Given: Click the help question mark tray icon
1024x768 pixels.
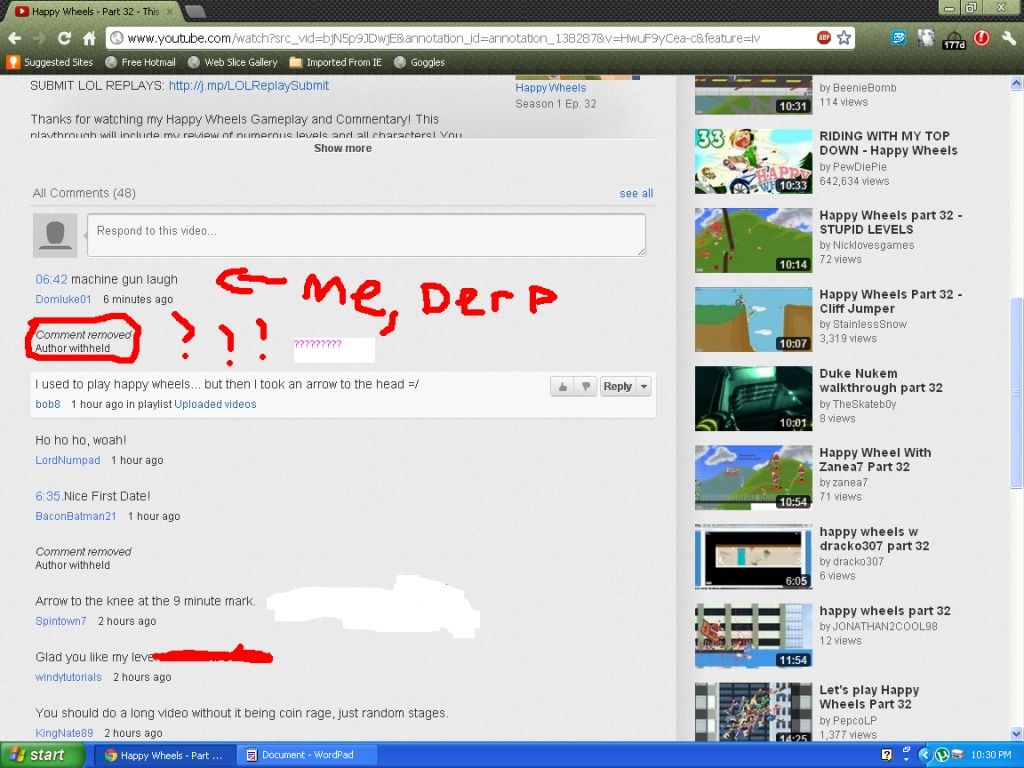Looking at the screenshot, I should coord(886,755).
